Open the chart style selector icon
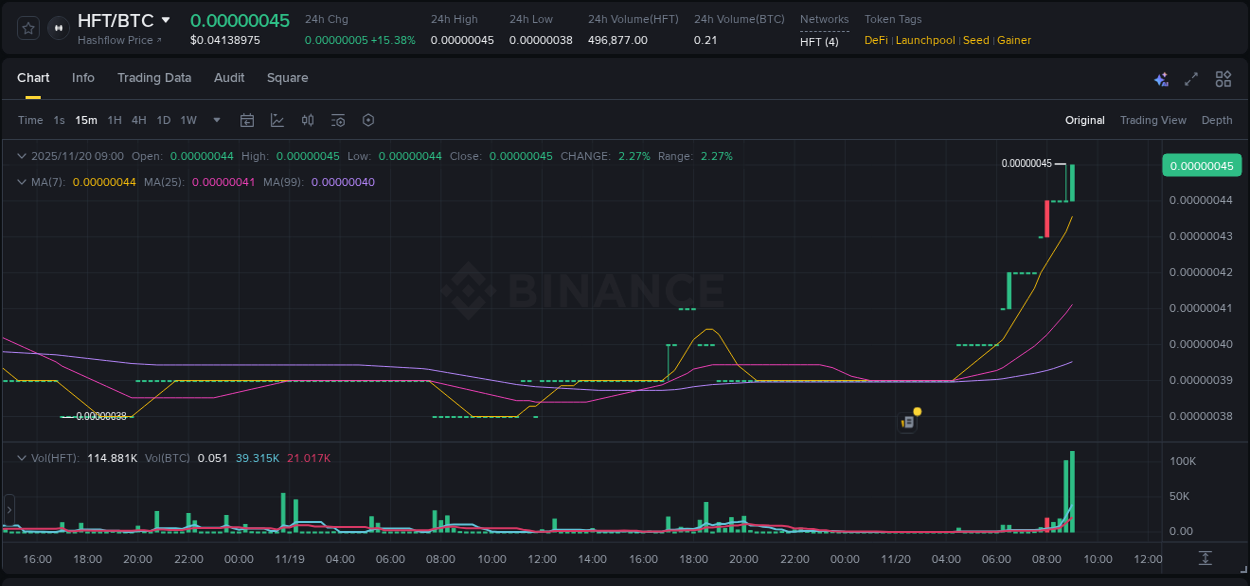The width and height of the screenshot is (1250, 586). pos(275,119)
